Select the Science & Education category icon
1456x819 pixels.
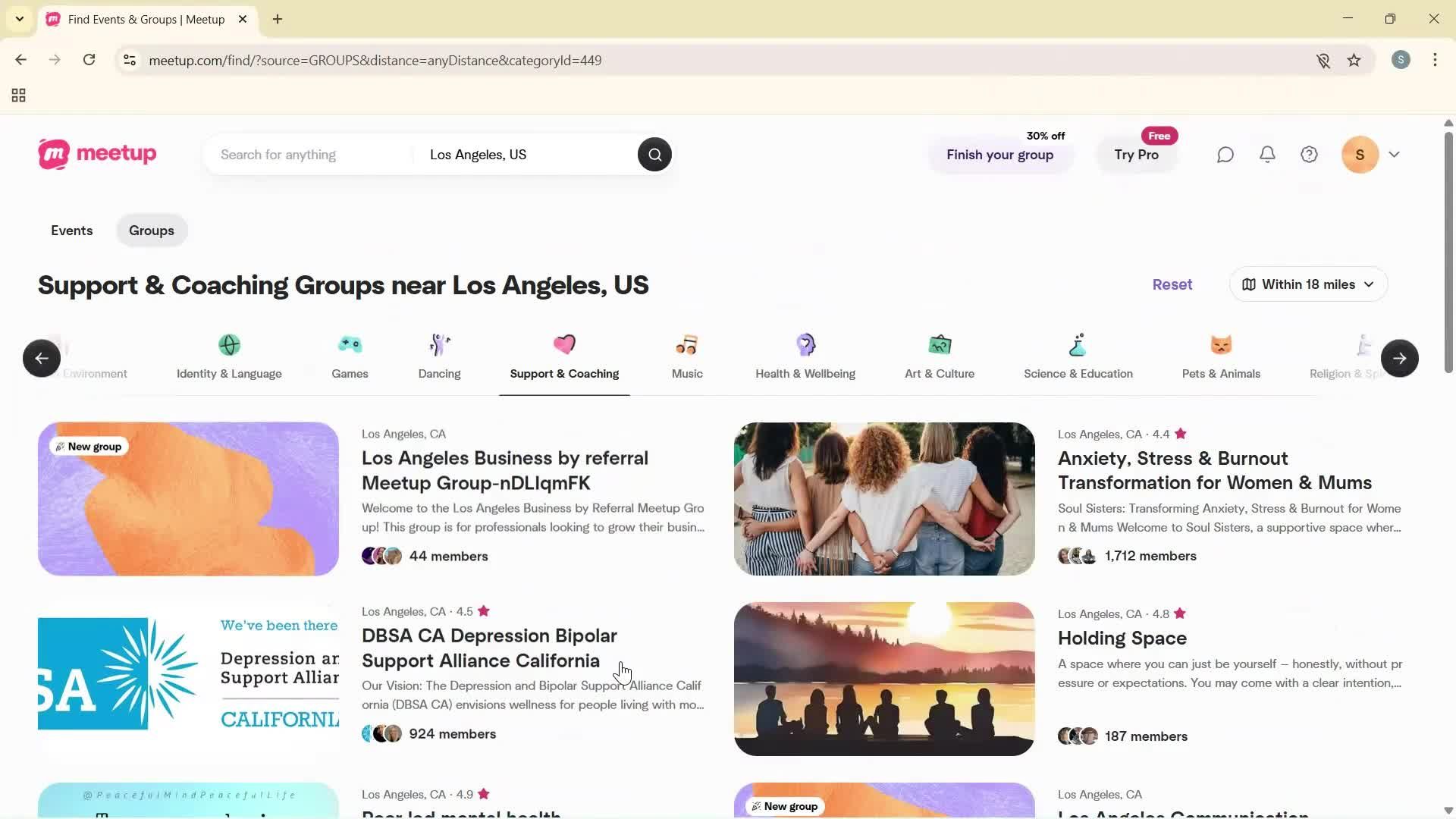(x=1078, y=345)
